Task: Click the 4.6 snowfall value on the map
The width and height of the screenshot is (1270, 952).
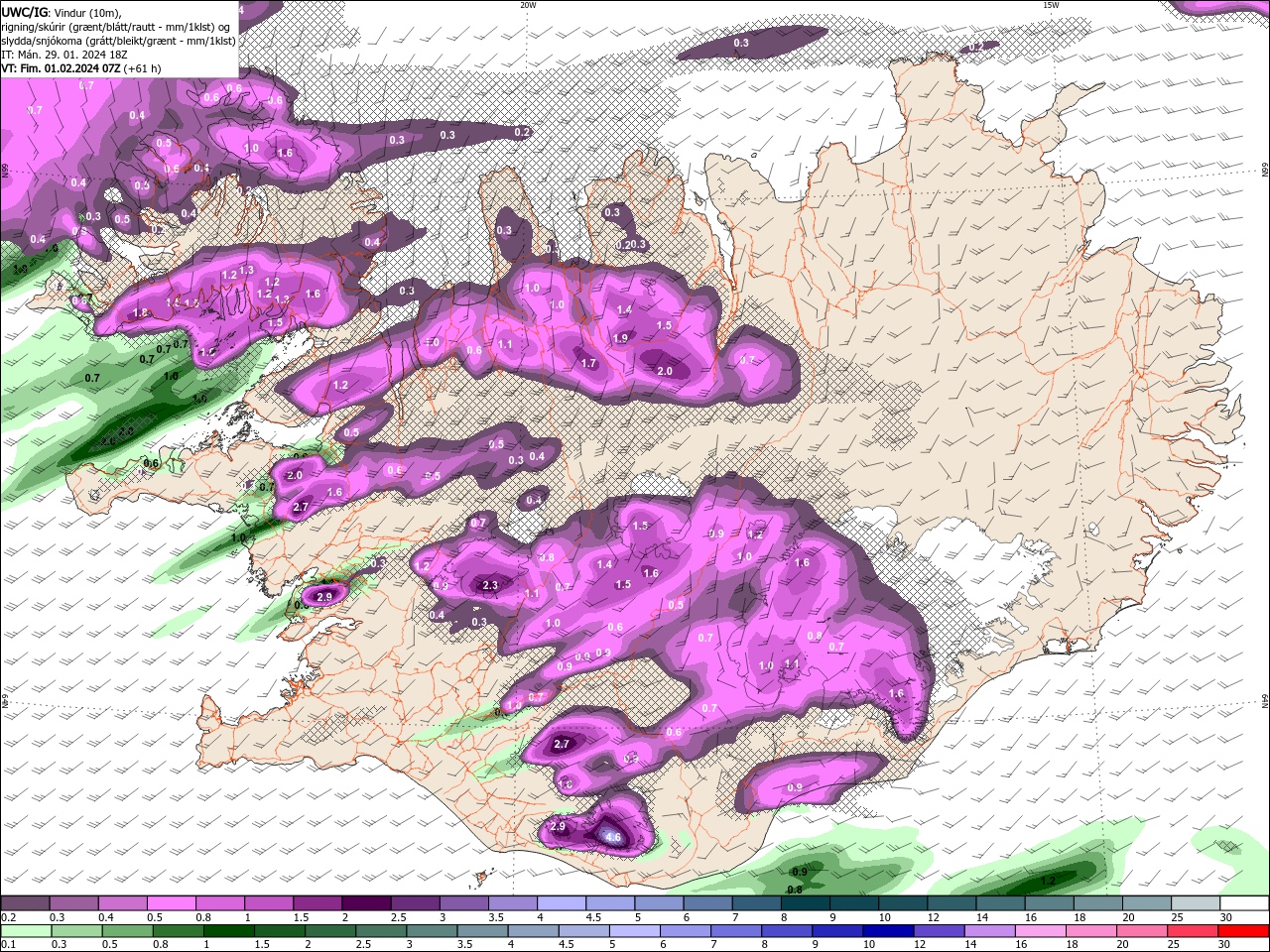Action: pyautogui.click(x=613, y=838)
